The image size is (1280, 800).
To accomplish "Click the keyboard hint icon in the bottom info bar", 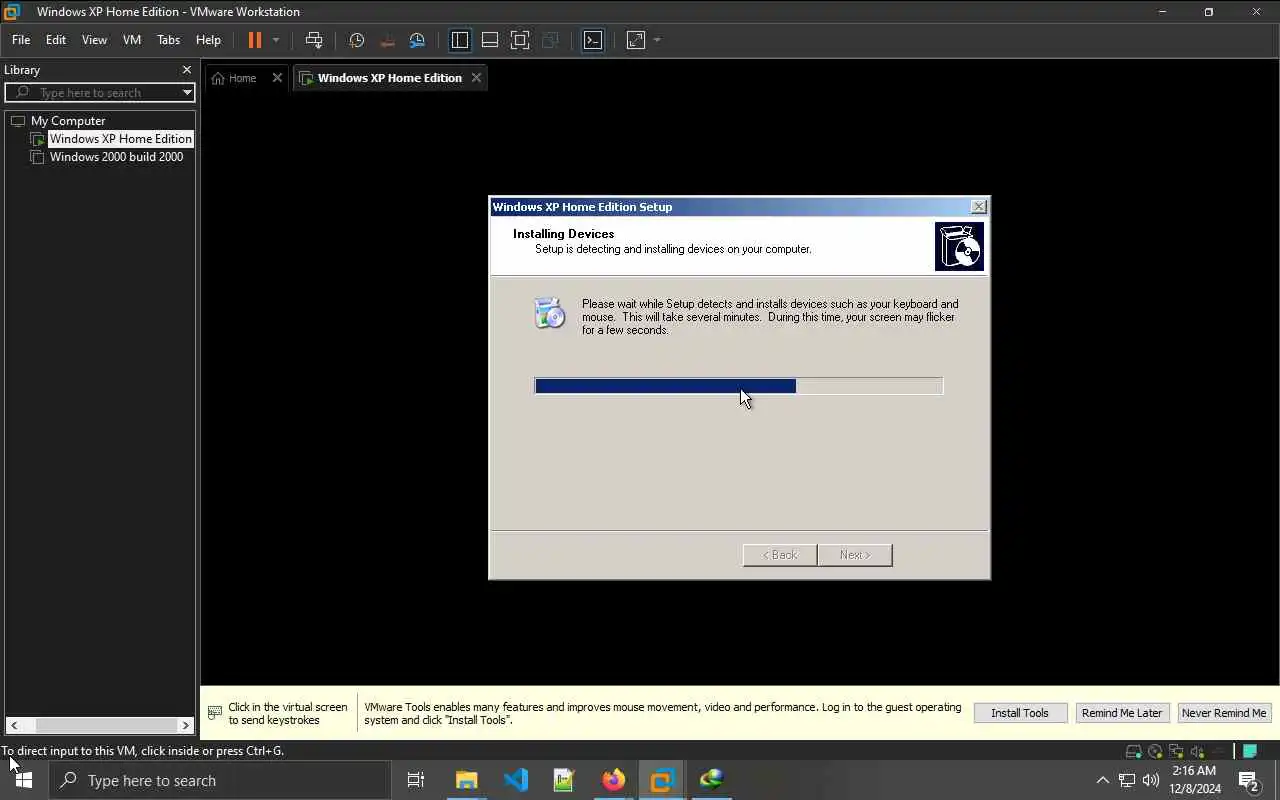I will (215, 713).
